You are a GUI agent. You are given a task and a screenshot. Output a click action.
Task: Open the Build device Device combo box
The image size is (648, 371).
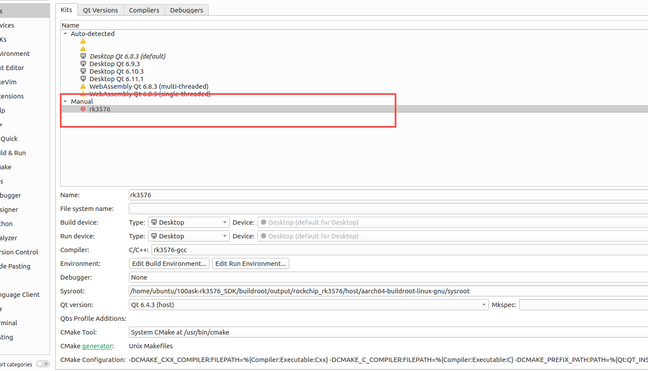coord(453,222)
